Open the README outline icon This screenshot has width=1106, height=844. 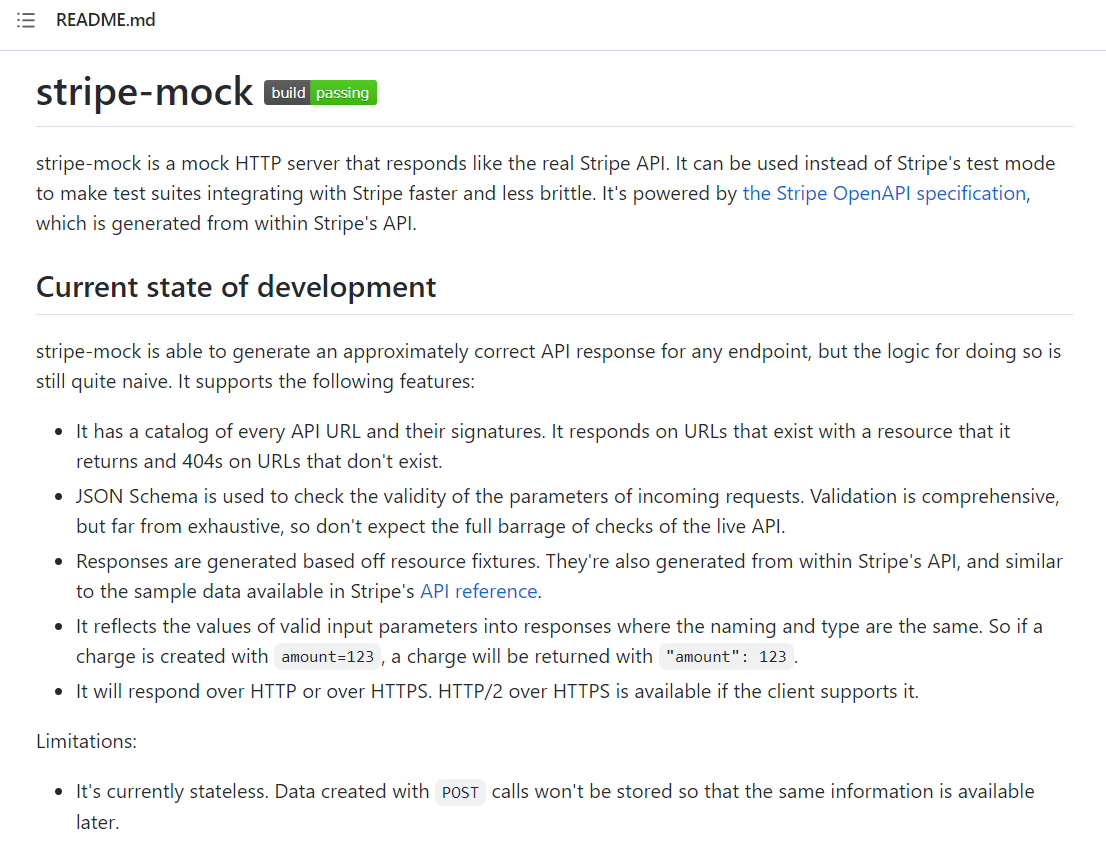(x=26, y=21)
